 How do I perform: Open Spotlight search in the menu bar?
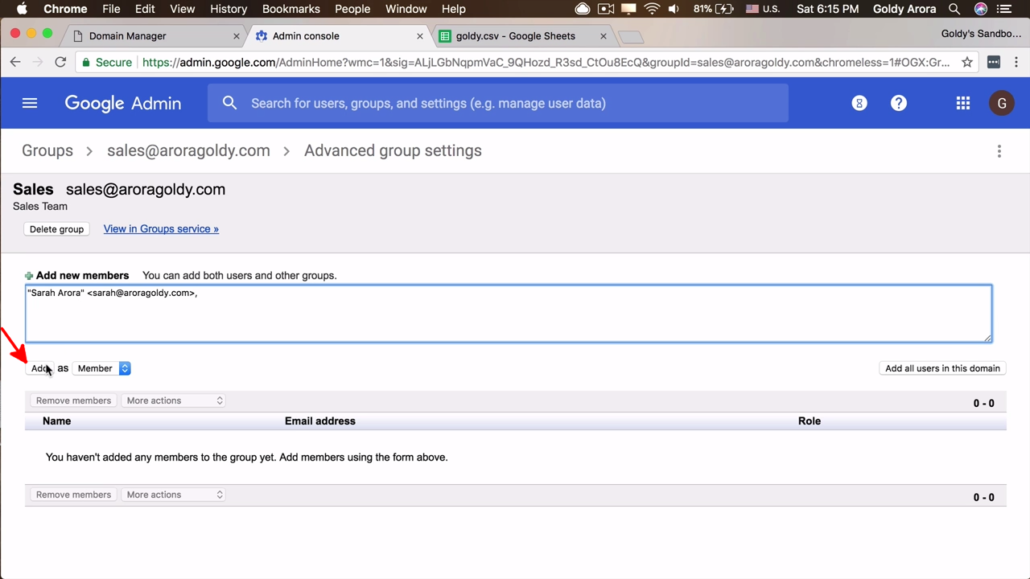(954, 9)
